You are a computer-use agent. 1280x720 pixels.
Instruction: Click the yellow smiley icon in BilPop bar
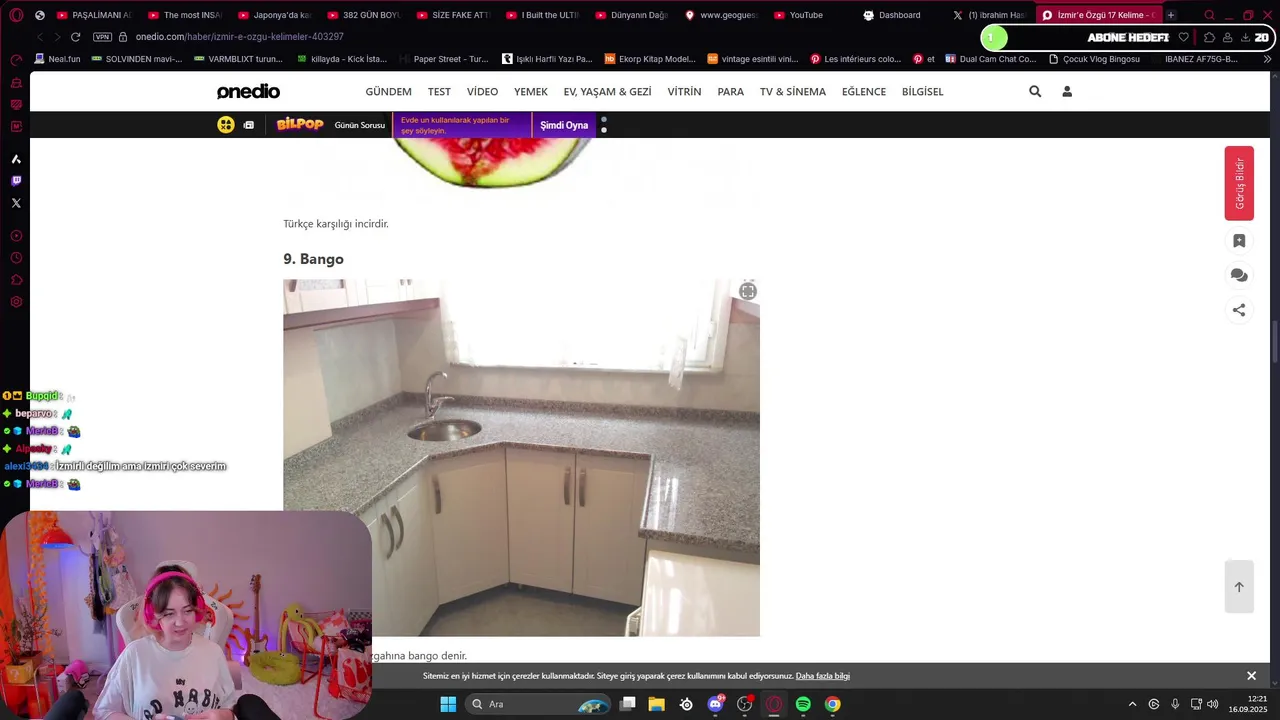coord(226,125)
